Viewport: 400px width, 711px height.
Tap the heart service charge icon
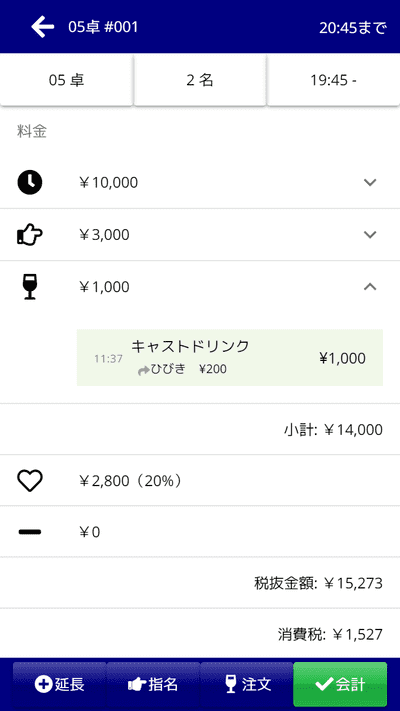coord(30,481)
